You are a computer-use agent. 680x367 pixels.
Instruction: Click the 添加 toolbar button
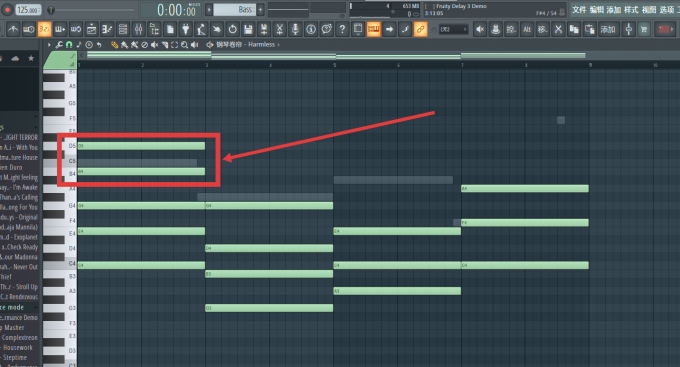[x=608, y=29]
